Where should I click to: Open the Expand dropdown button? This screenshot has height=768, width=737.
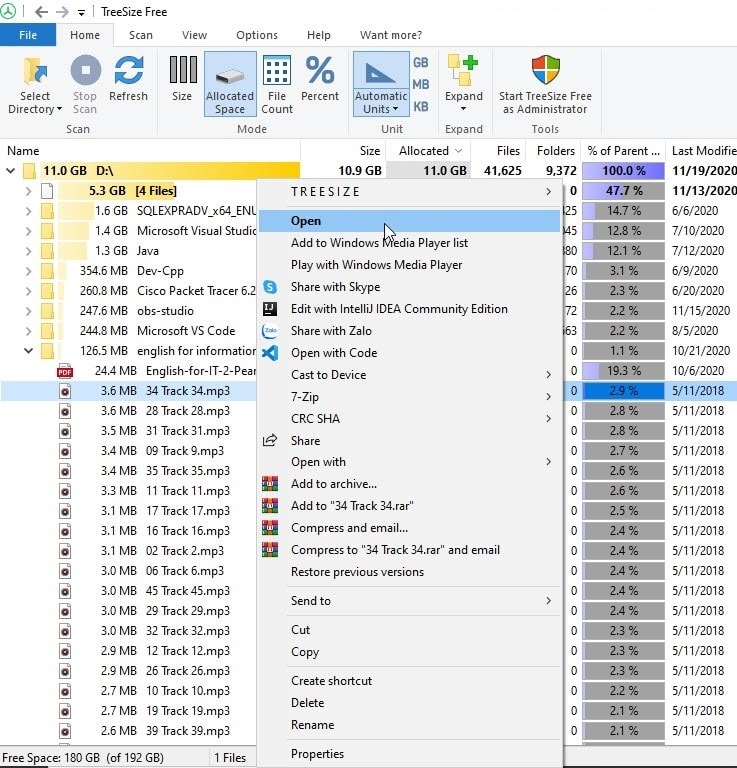pyautogui.click(x=463, y=84)
